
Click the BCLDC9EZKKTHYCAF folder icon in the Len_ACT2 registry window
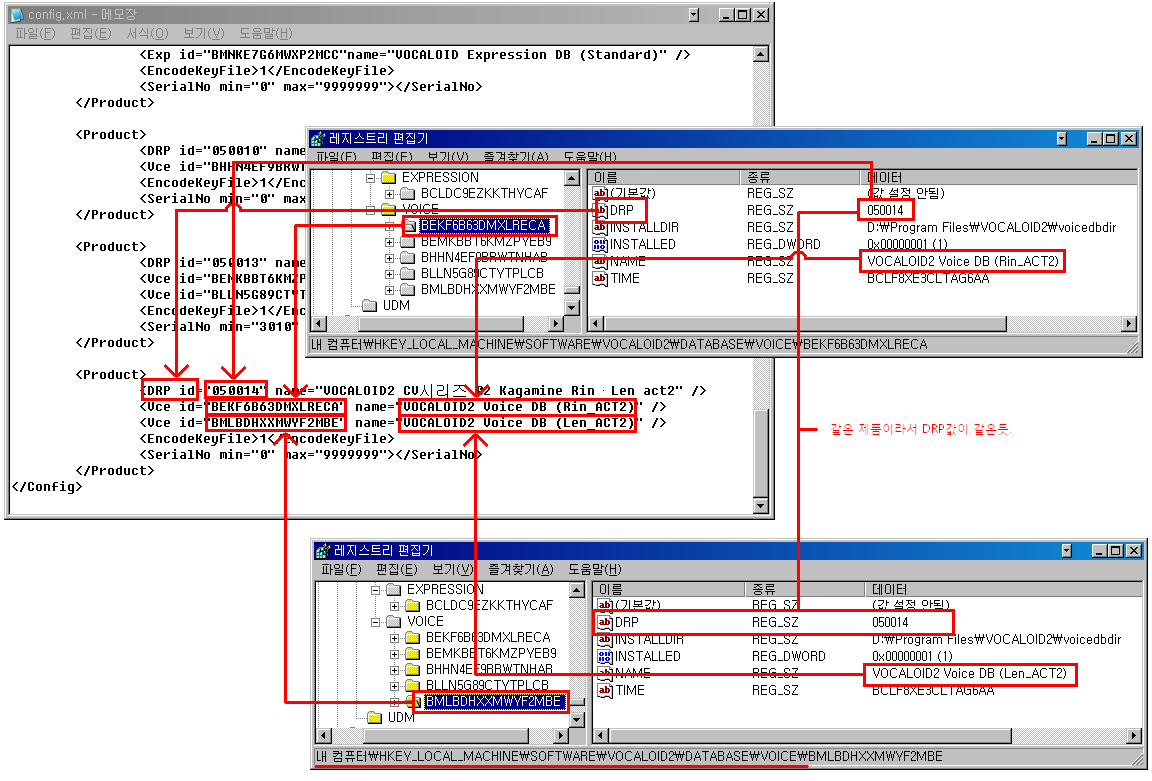pos(413,605)
